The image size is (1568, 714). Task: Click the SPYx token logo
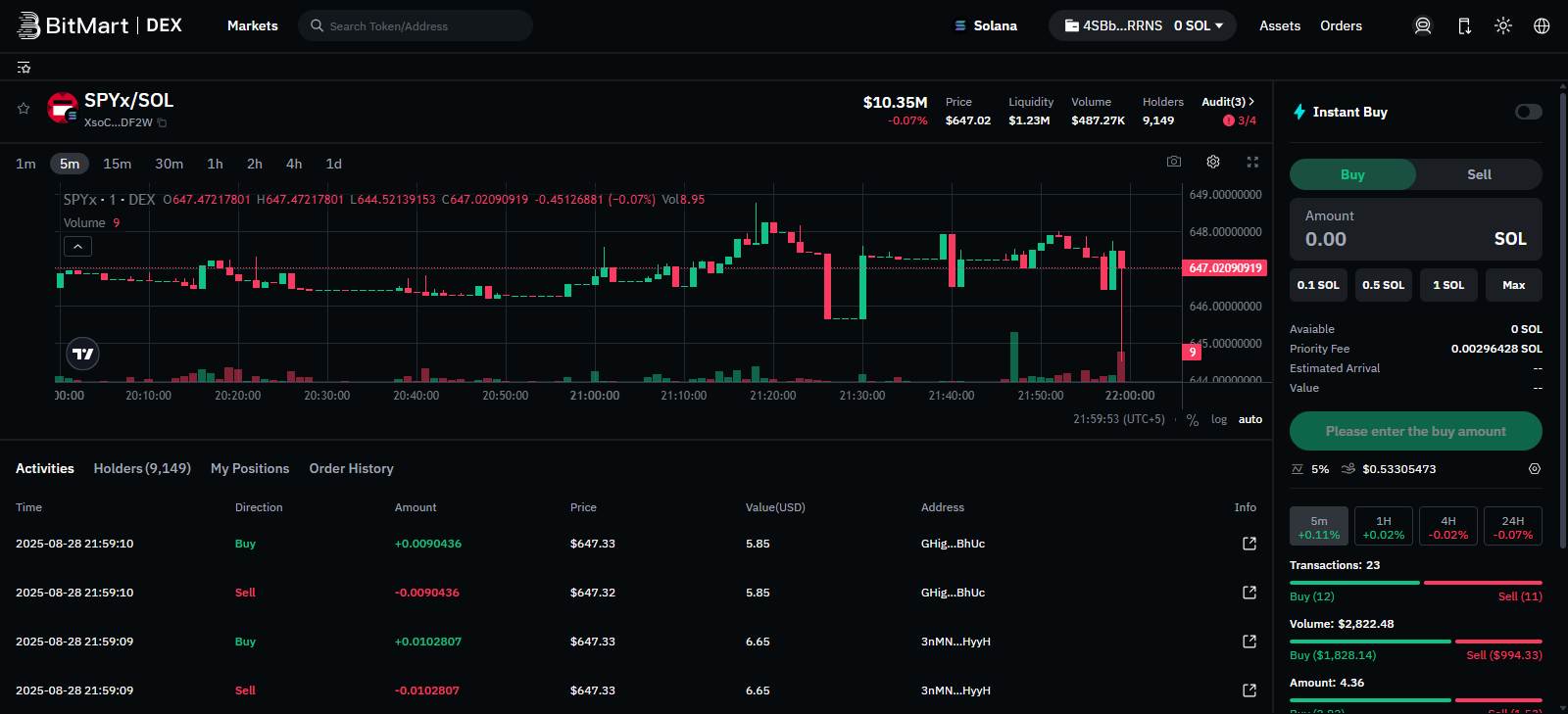point(63,108)
